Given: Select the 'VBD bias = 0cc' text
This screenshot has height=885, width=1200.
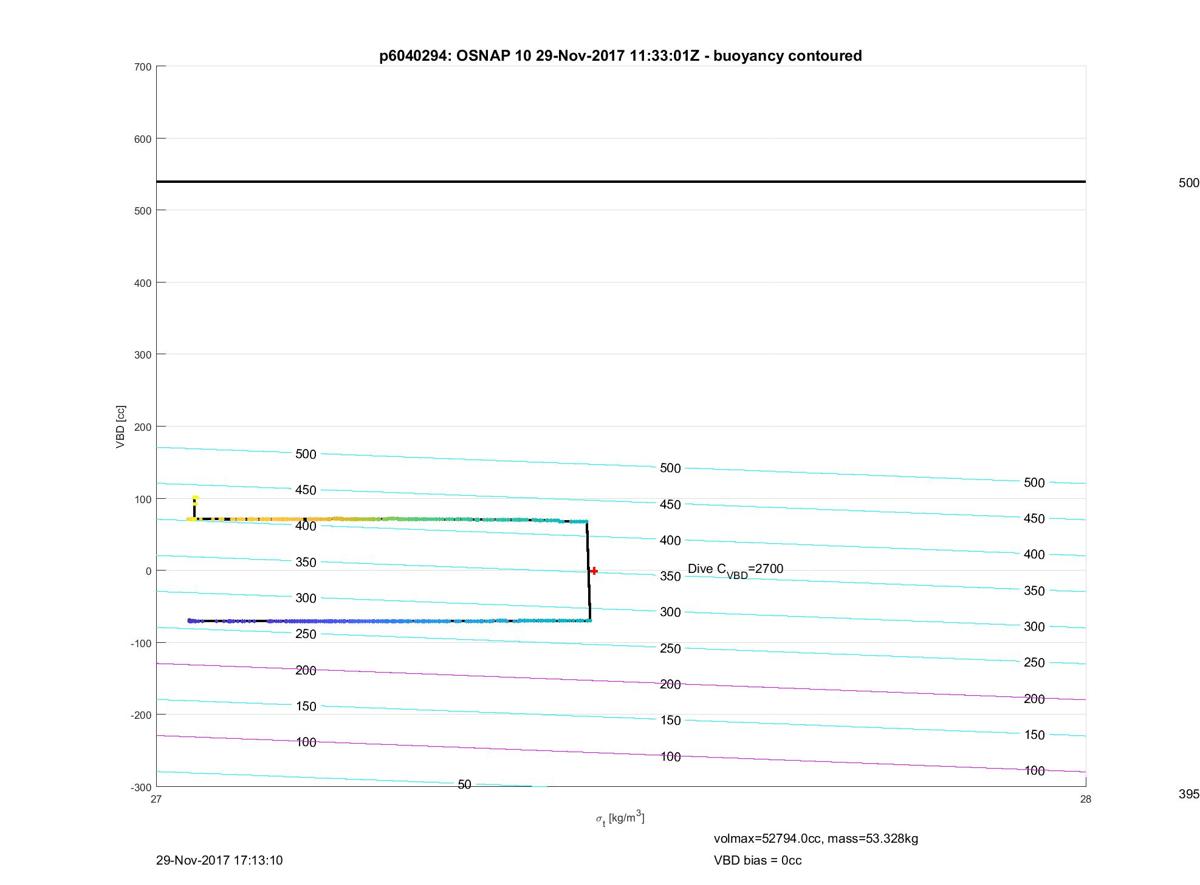Looking at the screenshot, I should (x=757, y=860).
